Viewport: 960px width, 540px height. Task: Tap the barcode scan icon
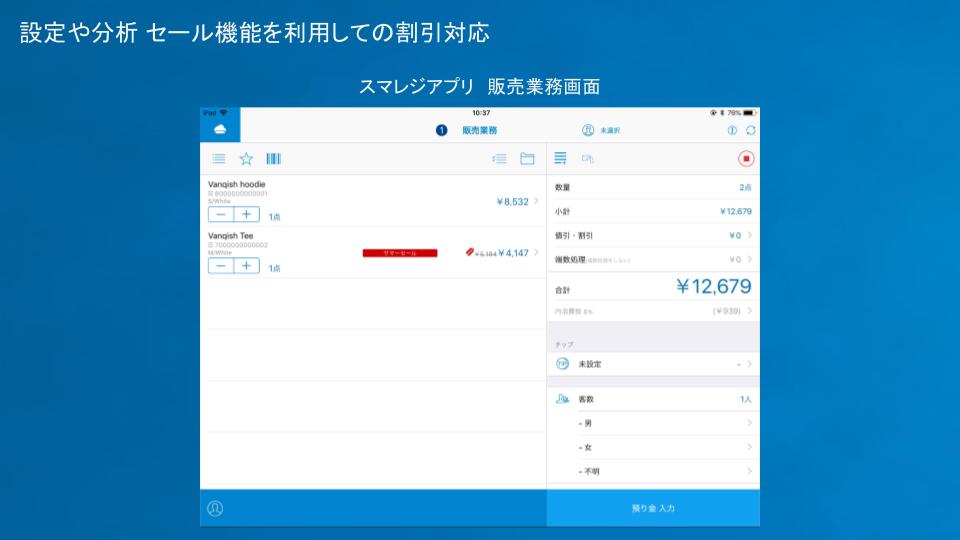click(x=273, y=159)
